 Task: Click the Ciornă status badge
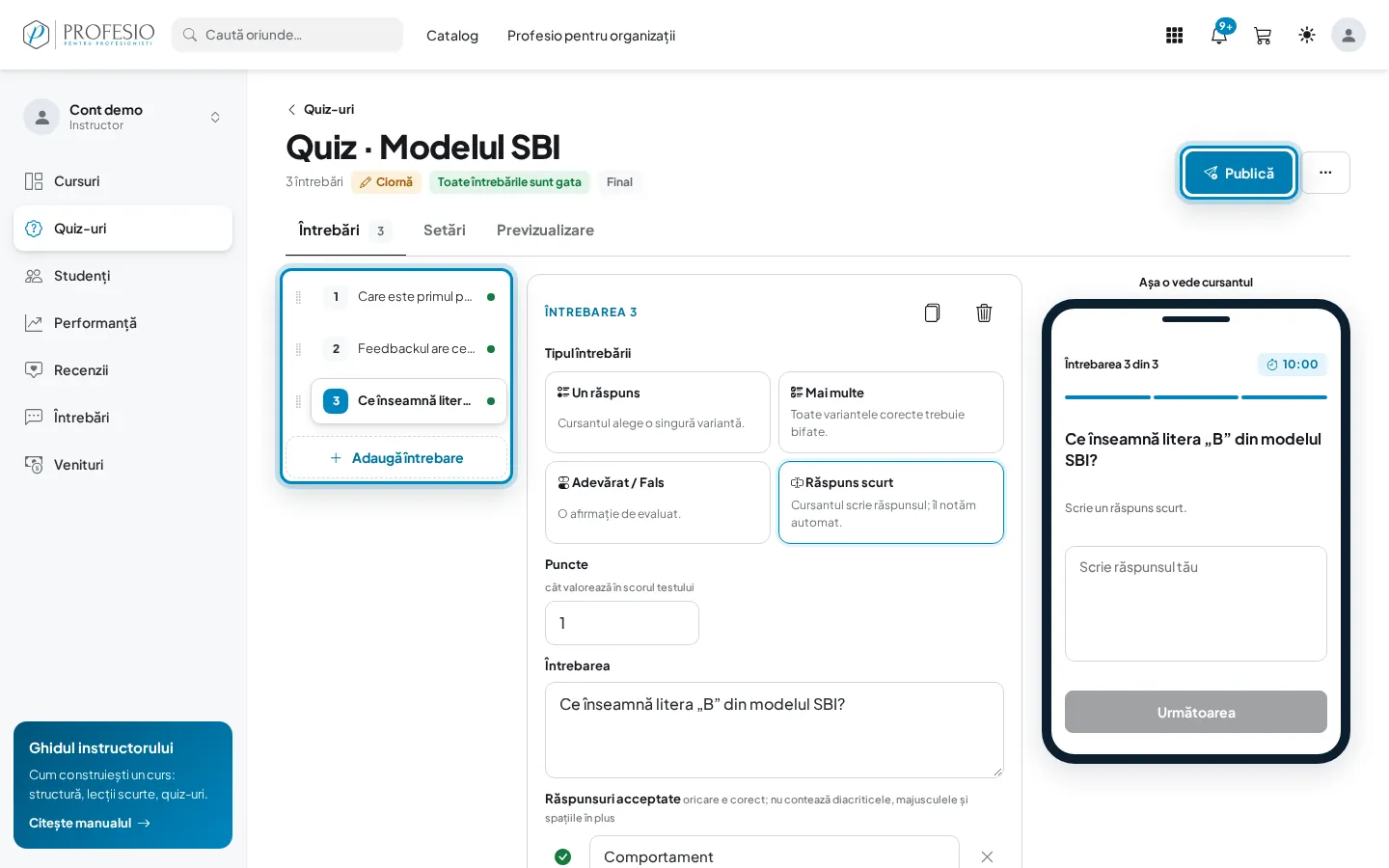(x=386, y=182)
